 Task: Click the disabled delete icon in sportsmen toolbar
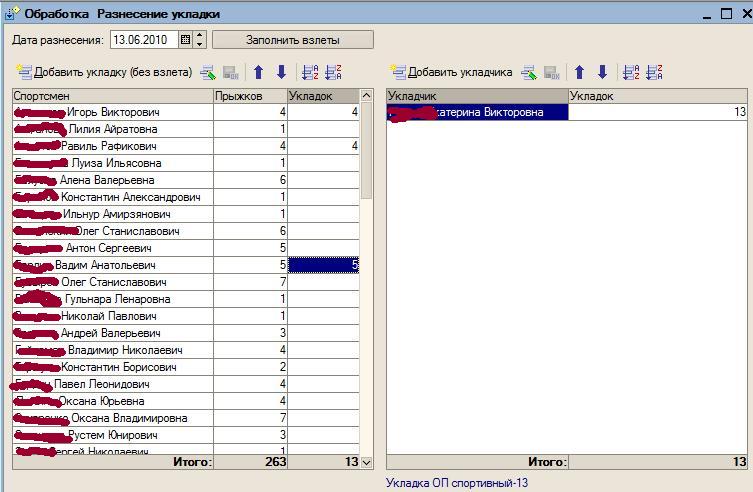point(231,72)
